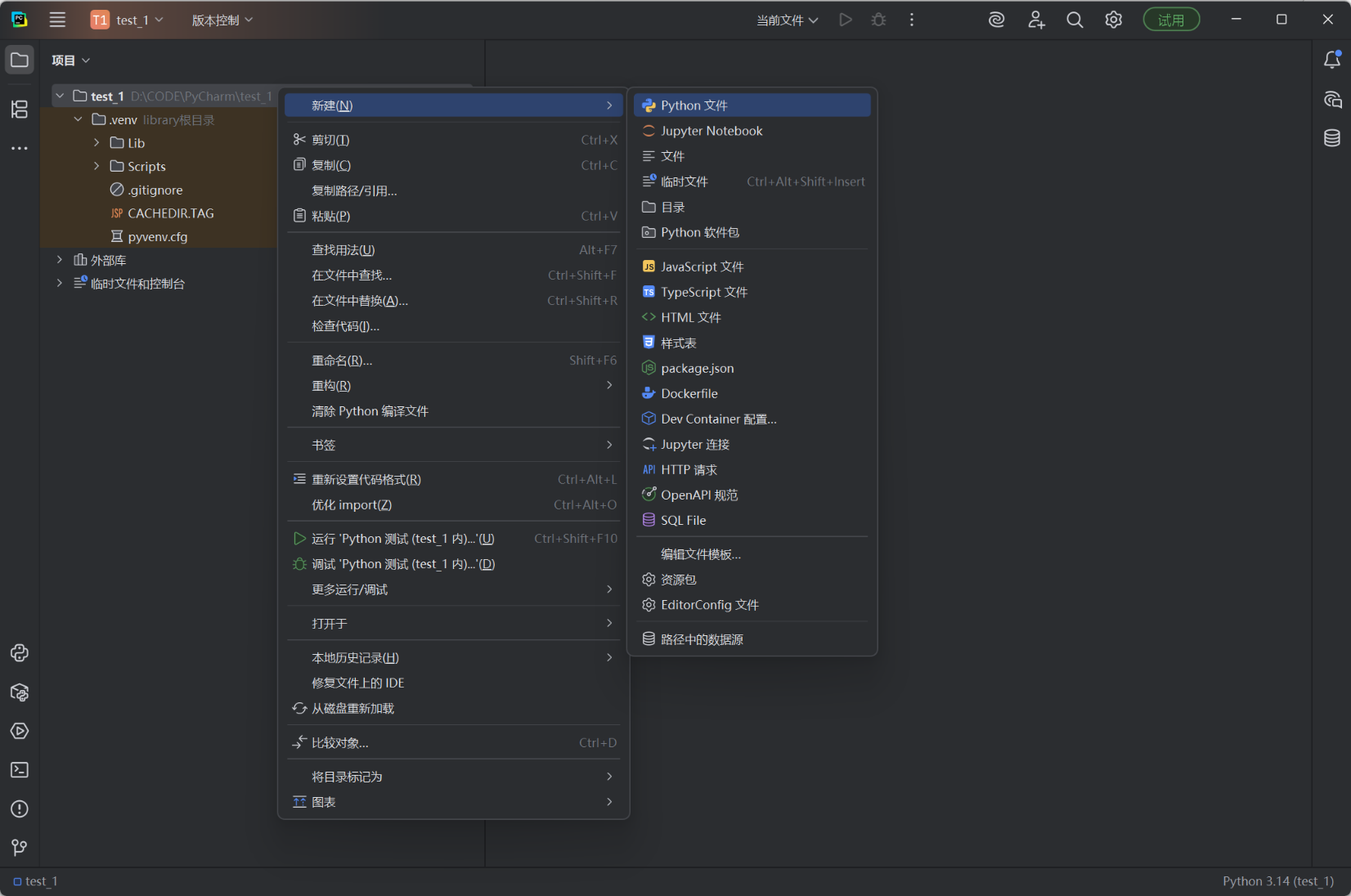This screenshot has width=1351, height=896.
Task: Open the 版本控制 dropdown
Action: 222,20
